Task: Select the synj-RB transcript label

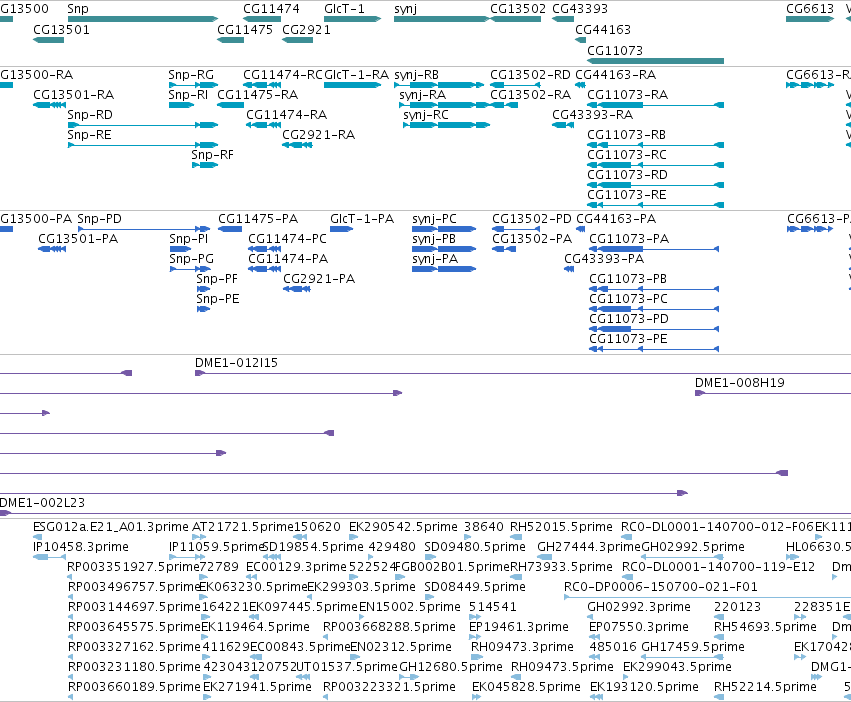Action: [416, 75]
